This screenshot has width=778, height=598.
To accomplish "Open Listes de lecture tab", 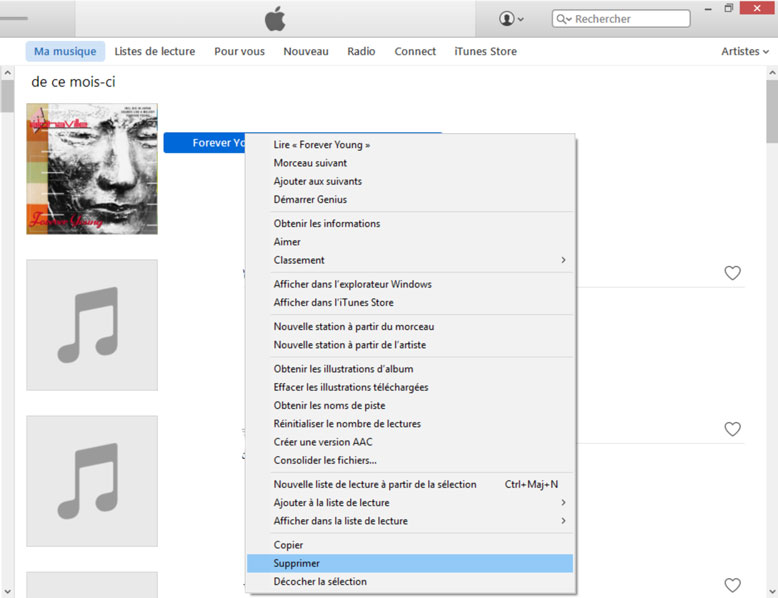I will point(155,51).
